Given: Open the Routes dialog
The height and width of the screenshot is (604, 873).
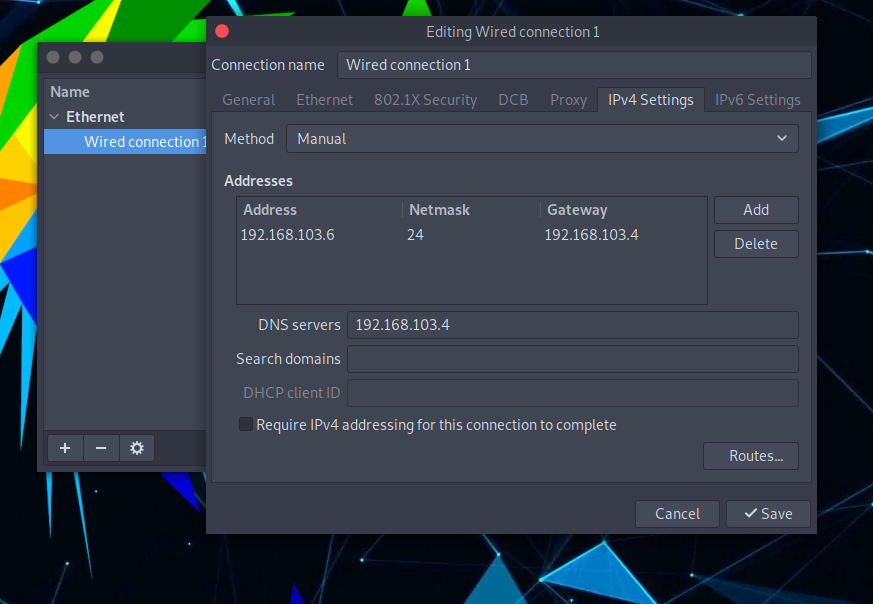Looking at the screenshot, I should coord(751,455).
